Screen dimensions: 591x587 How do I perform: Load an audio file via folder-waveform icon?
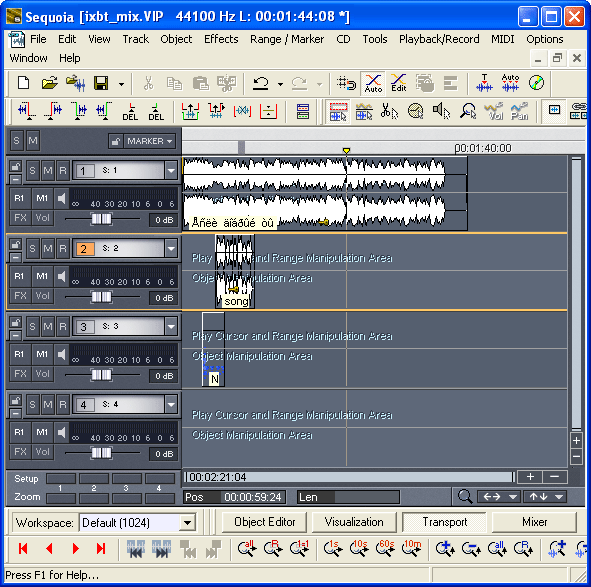(x=75, y=83)
